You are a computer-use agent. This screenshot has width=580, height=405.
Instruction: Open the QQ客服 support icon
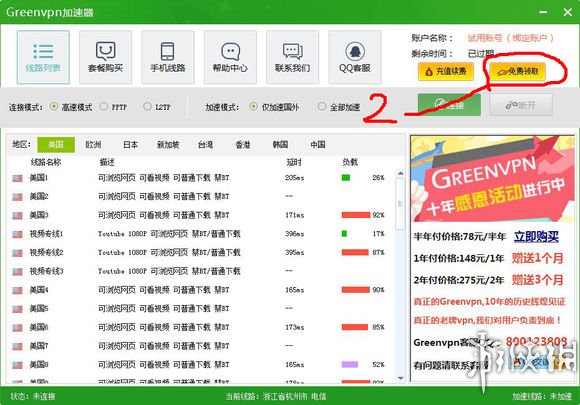point(355,57)
